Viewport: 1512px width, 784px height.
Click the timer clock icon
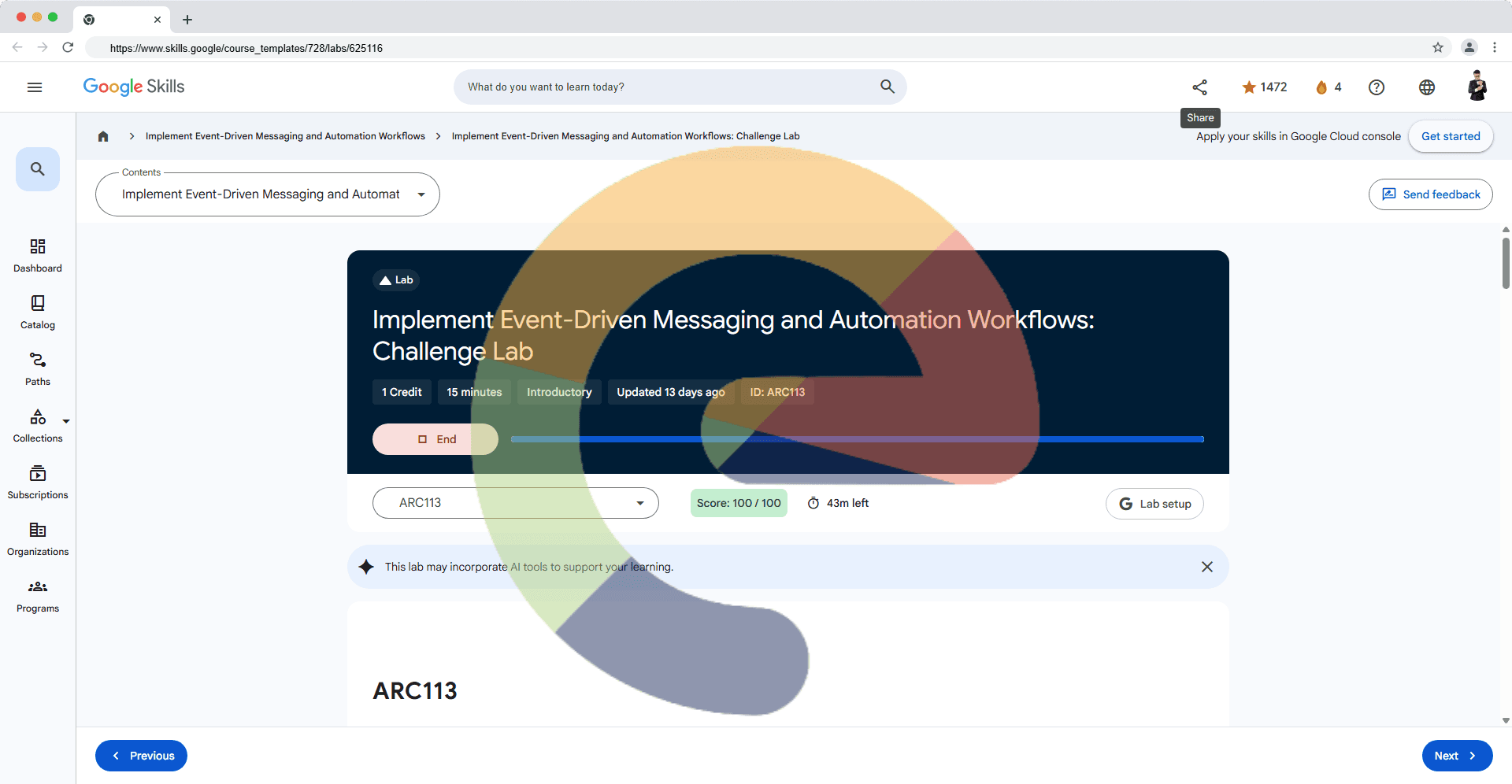pyautogui.click(x=813, y=503)
